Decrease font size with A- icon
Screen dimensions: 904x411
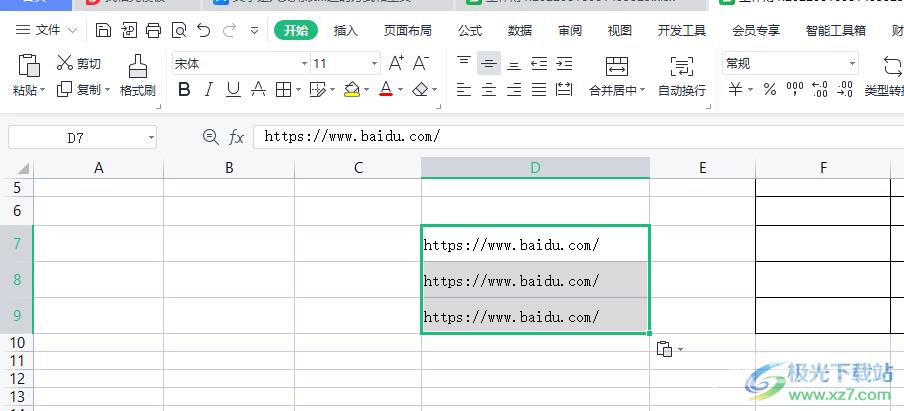(x=421, y=63)
